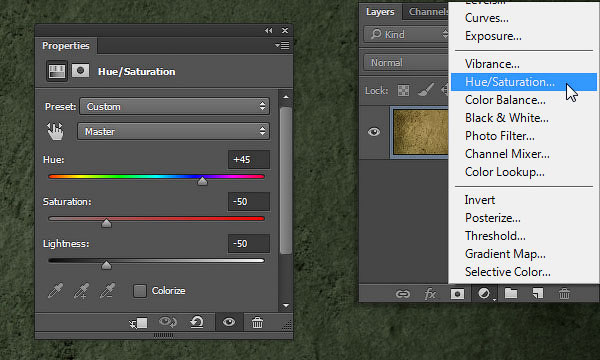
Task: Activate the on-image targeted adjustment hand tool
Action: pos(55,131)
